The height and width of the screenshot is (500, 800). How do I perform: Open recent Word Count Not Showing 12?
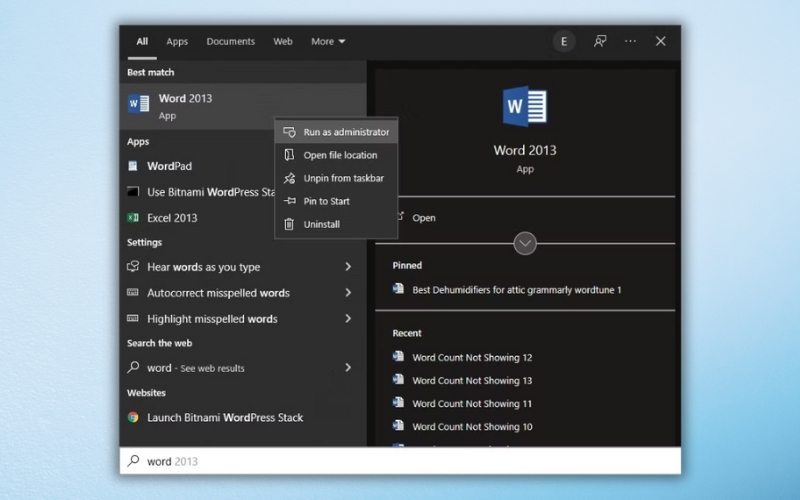point(472,358)
